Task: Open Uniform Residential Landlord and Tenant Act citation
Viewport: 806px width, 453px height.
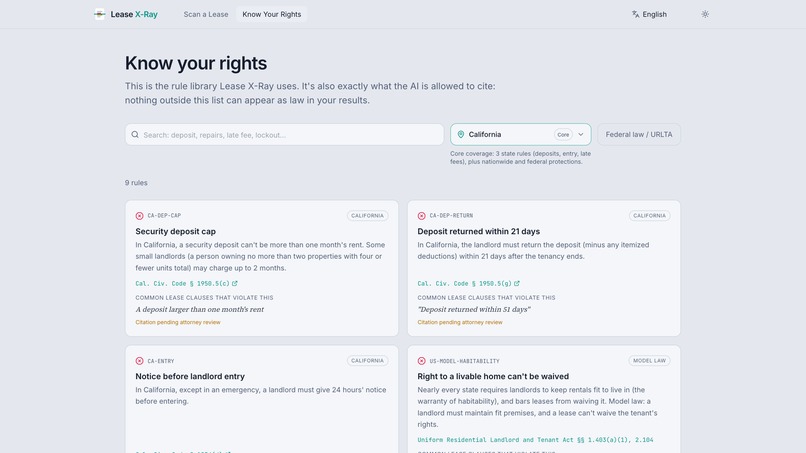Action: (535, 440)
